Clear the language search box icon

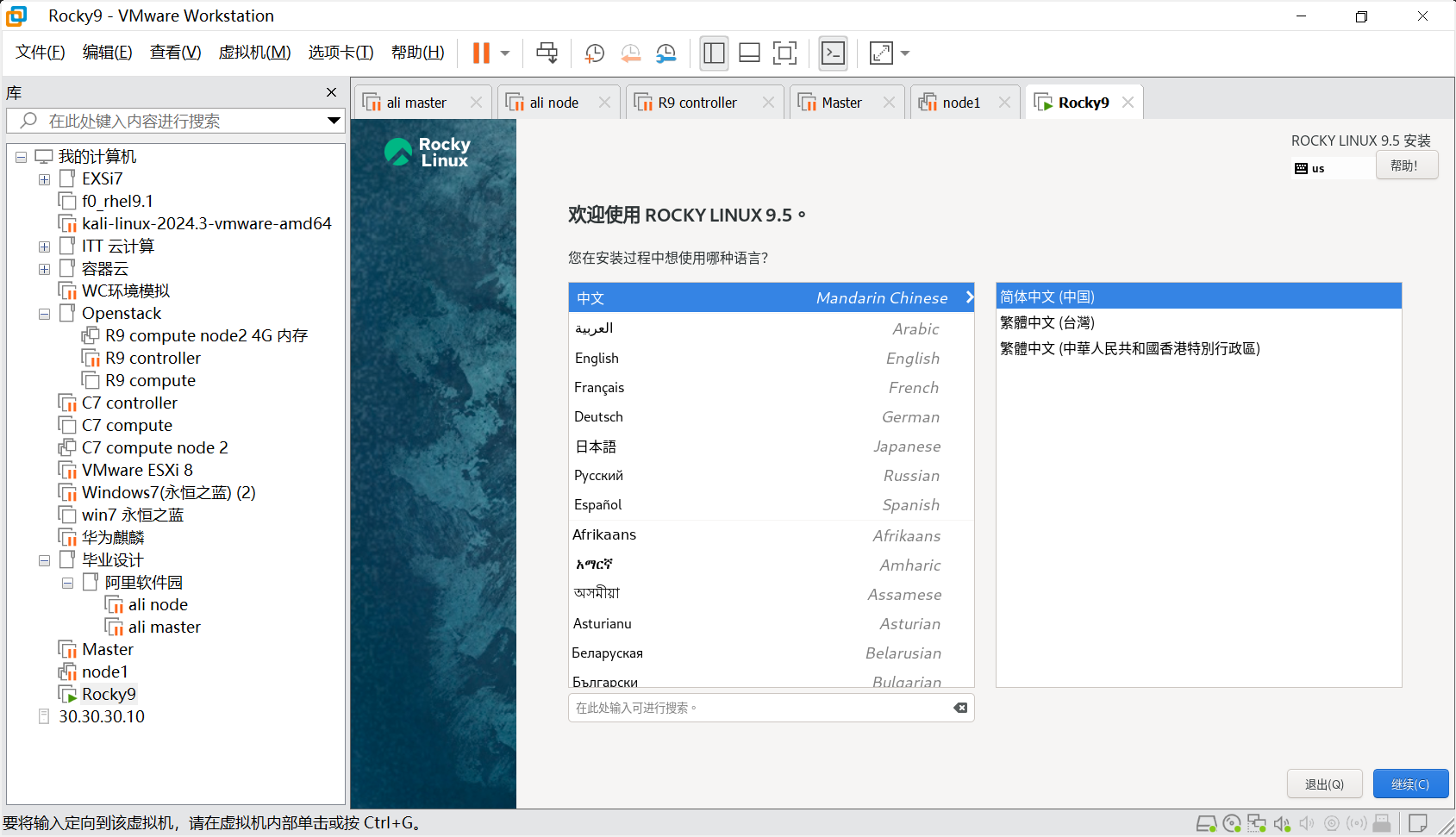point(960,708)
